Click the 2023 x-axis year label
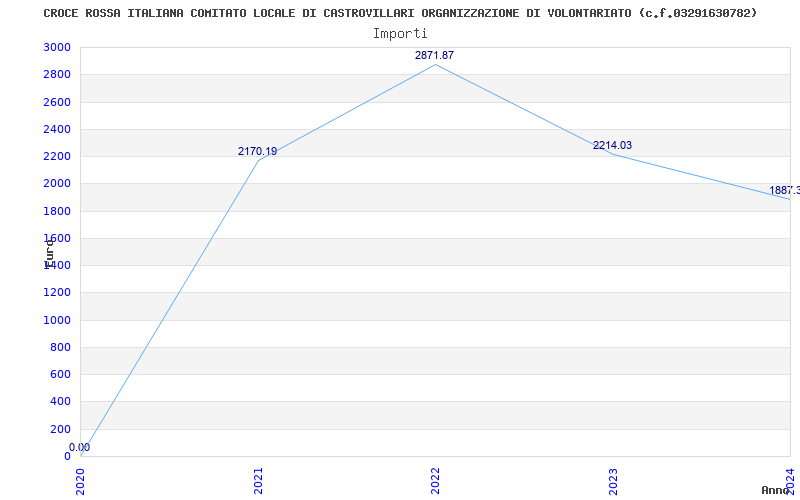 tap(613, 481)
